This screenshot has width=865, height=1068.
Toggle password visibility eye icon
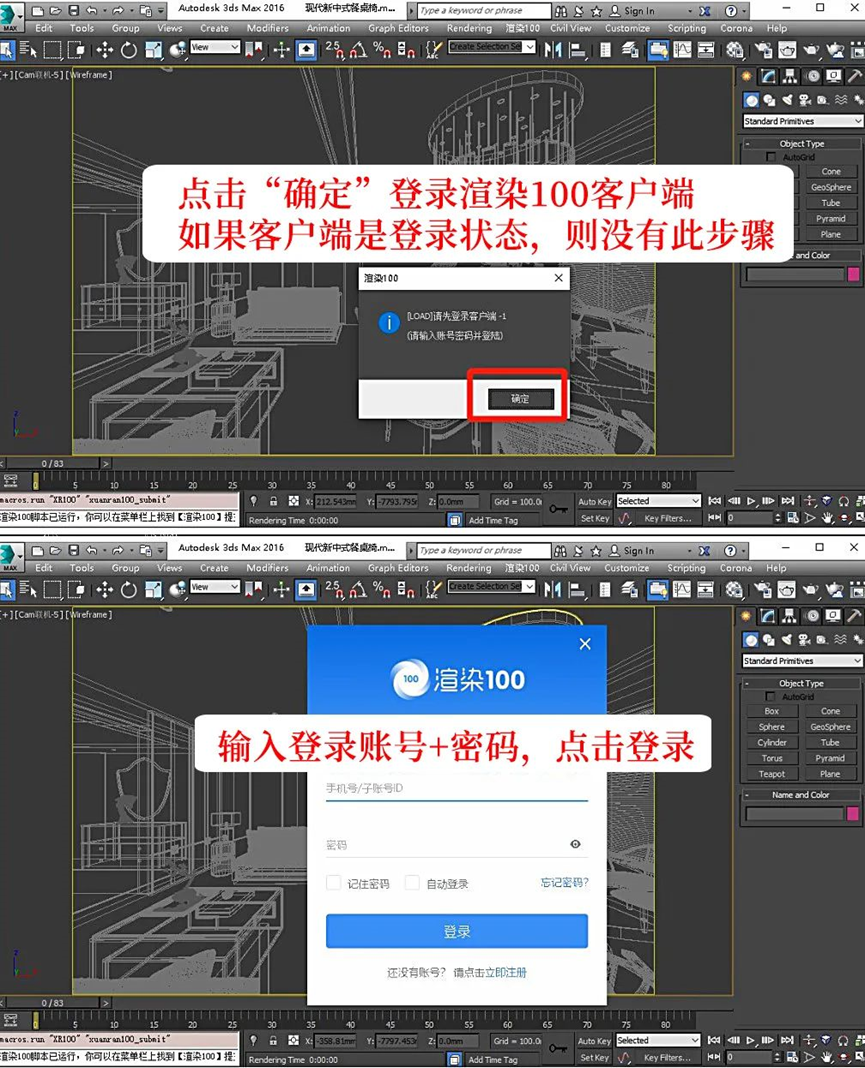pyautogui.click(x=576, y=844)
